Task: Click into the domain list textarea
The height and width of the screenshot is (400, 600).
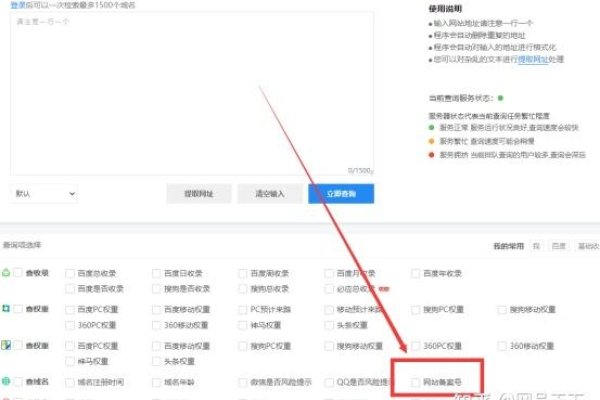Action: pos(192,93)
